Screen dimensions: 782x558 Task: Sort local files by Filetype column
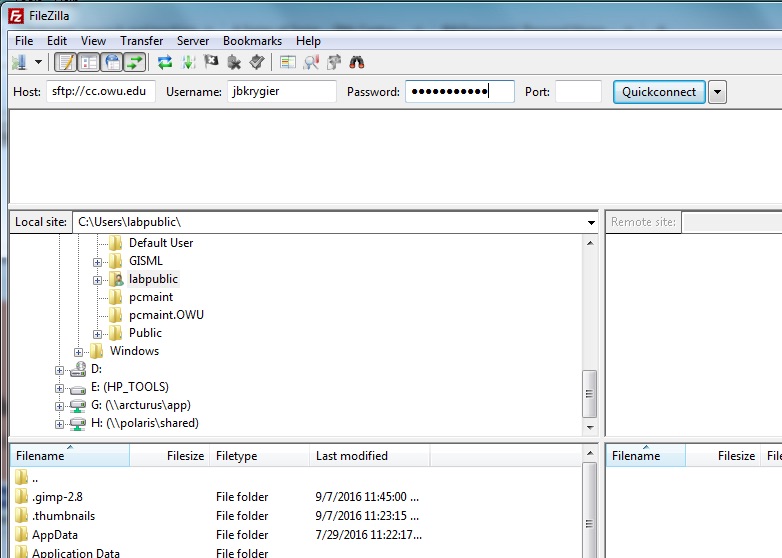(260, 455)
